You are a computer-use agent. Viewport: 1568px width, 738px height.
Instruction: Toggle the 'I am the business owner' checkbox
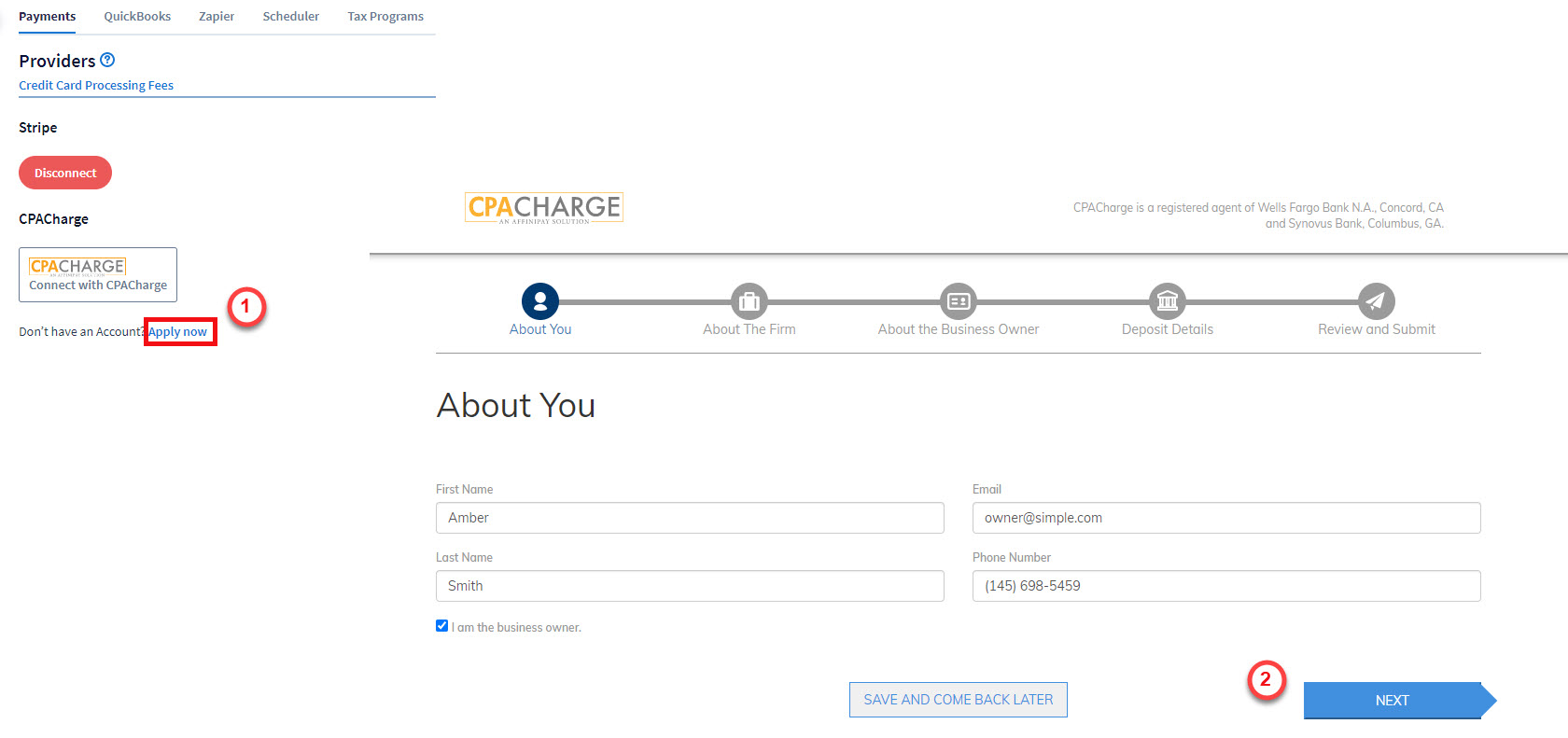442,626
